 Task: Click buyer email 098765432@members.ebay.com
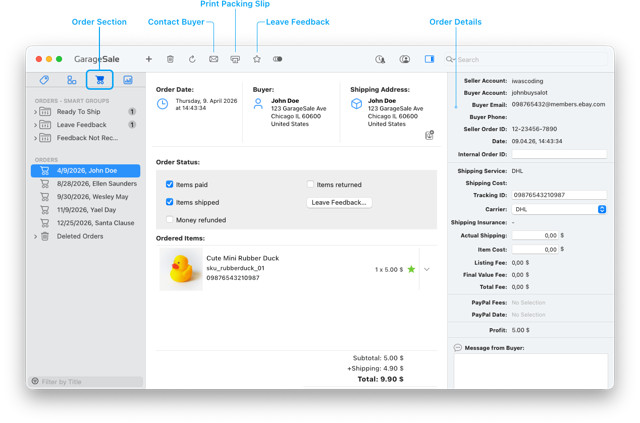(558, 105)
